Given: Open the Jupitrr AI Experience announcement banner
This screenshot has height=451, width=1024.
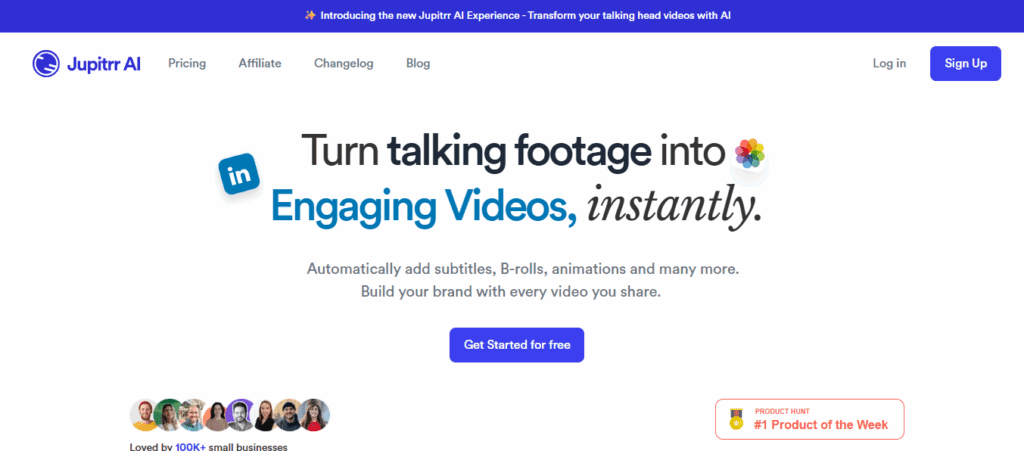Looking at the screenshot, I should pyautogui.click(x=512, y=15).
